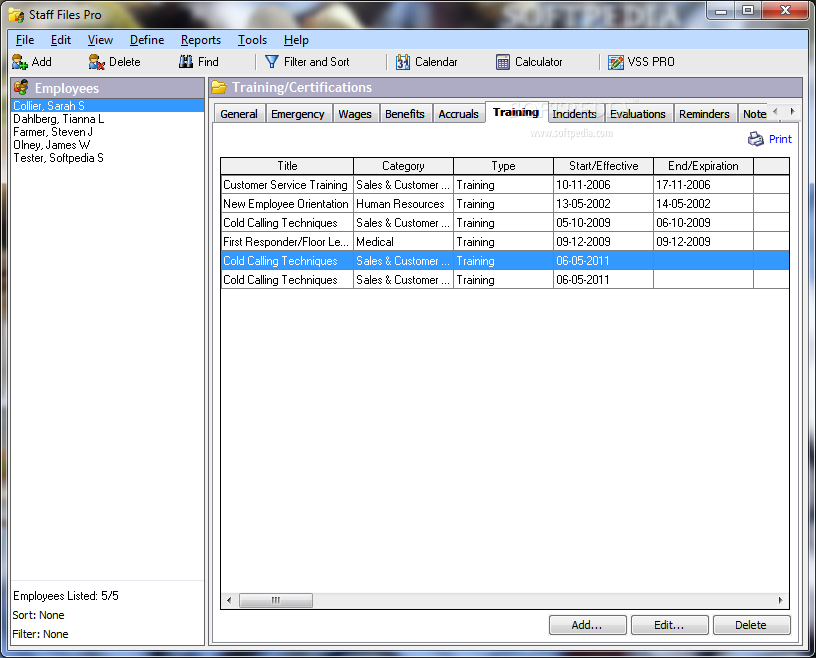Screen dimensions: 816x658
Task: Click the Add... button
Action: coord(587,625)
